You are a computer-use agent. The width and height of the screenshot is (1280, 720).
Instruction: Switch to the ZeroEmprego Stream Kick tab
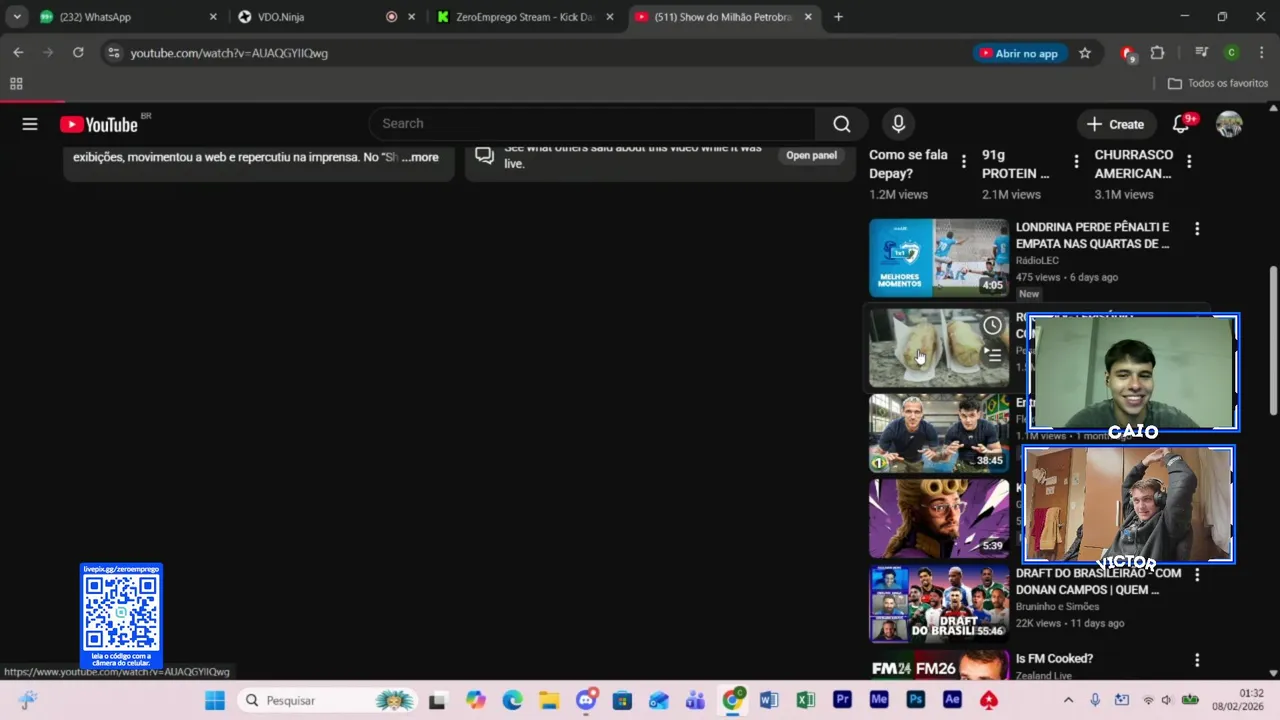coord(525,17)
